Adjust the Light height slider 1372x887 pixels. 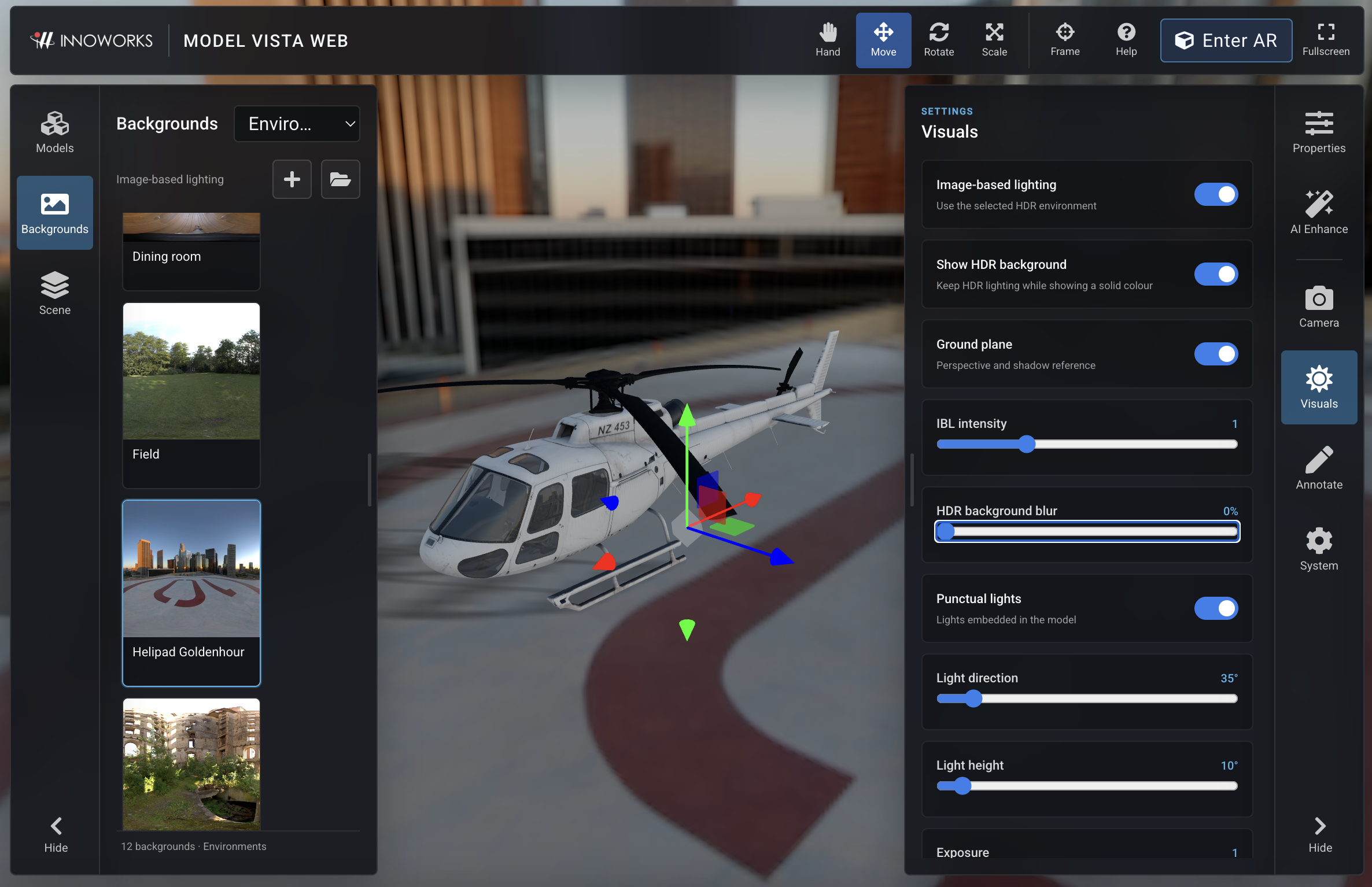click(1087, 786)
